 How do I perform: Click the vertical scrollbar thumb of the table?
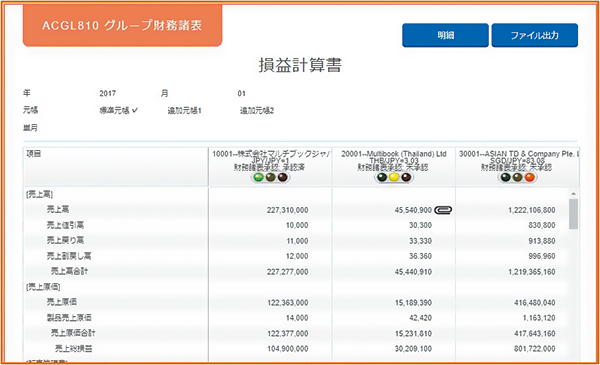[573, 214]
